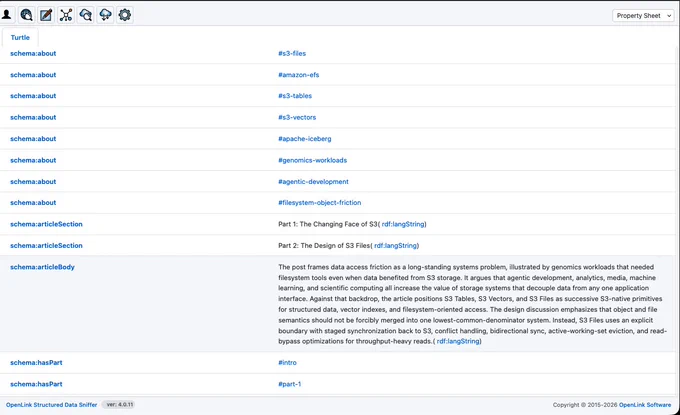Select the Turtle tab

(20, 37)
